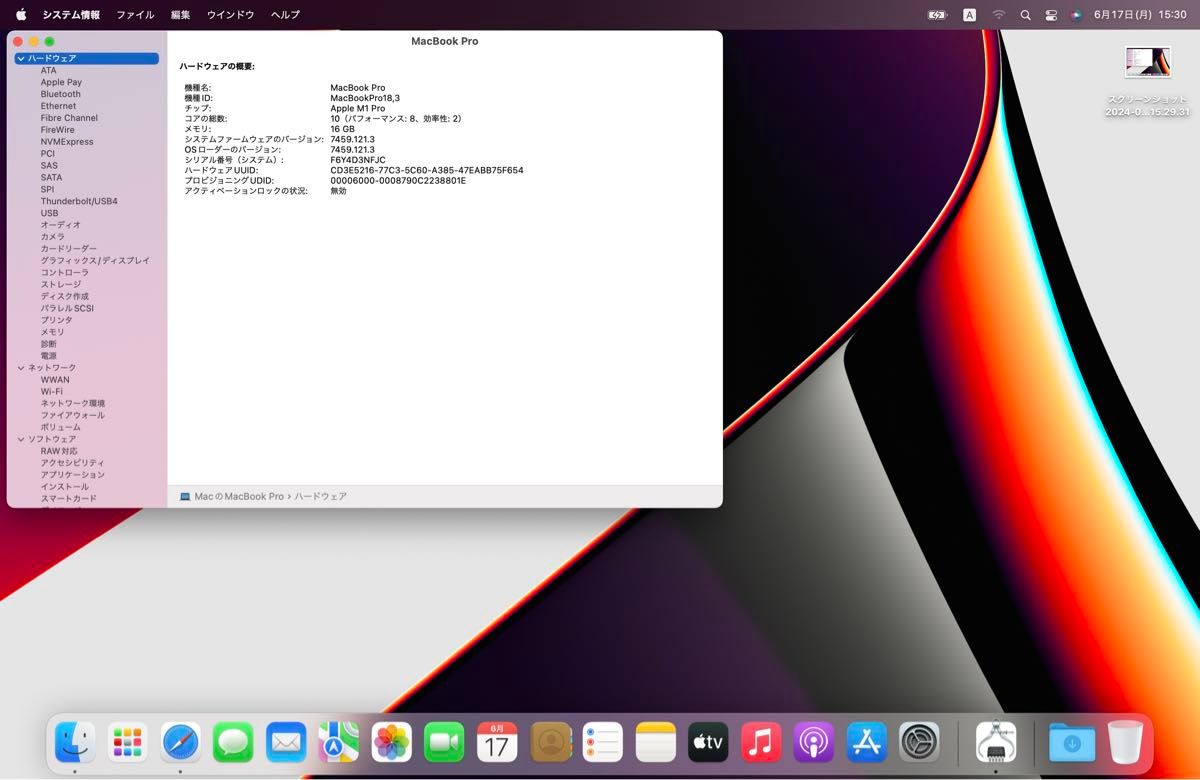Collapse the ハードウェア section

coord(20,59)
